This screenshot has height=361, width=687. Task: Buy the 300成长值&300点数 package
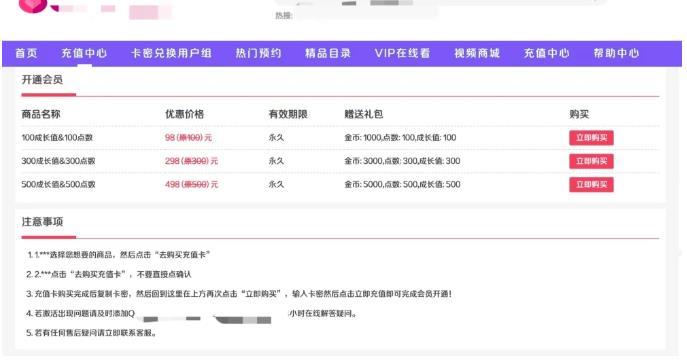click(591, 161)
